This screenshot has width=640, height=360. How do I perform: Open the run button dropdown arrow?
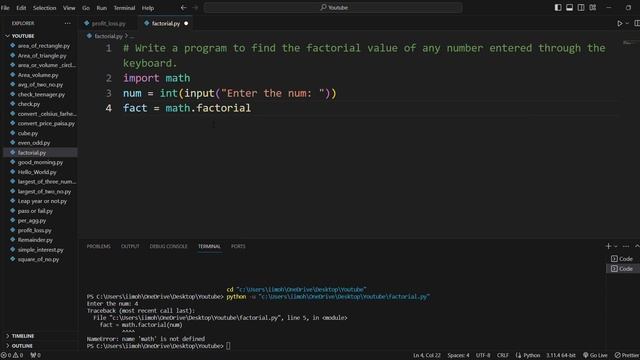(627, 24)
